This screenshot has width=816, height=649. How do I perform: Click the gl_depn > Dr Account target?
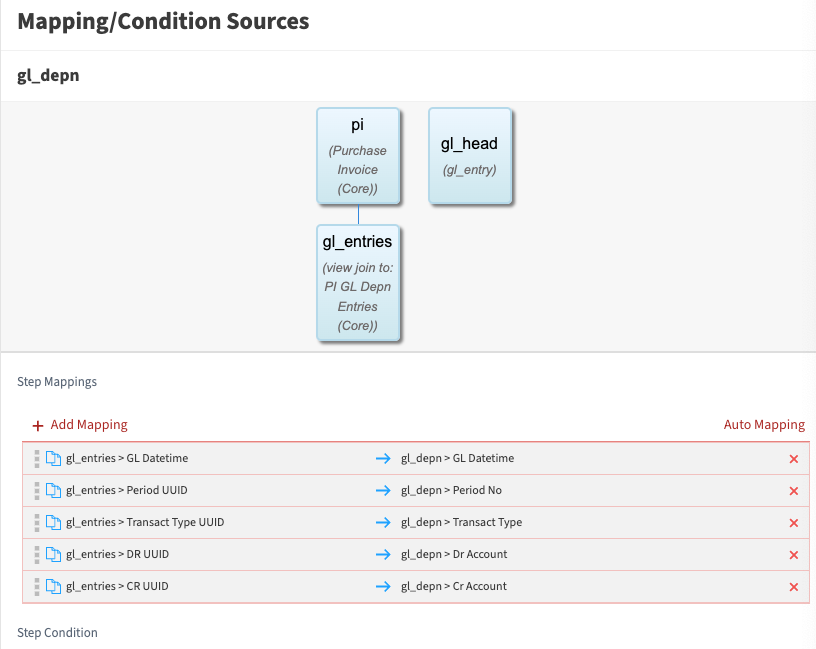[x=454, y=555]
